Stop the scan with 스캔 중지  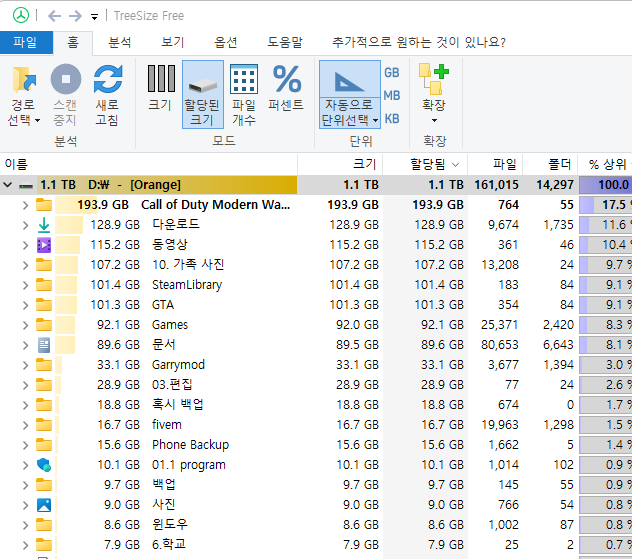point(66,95)
